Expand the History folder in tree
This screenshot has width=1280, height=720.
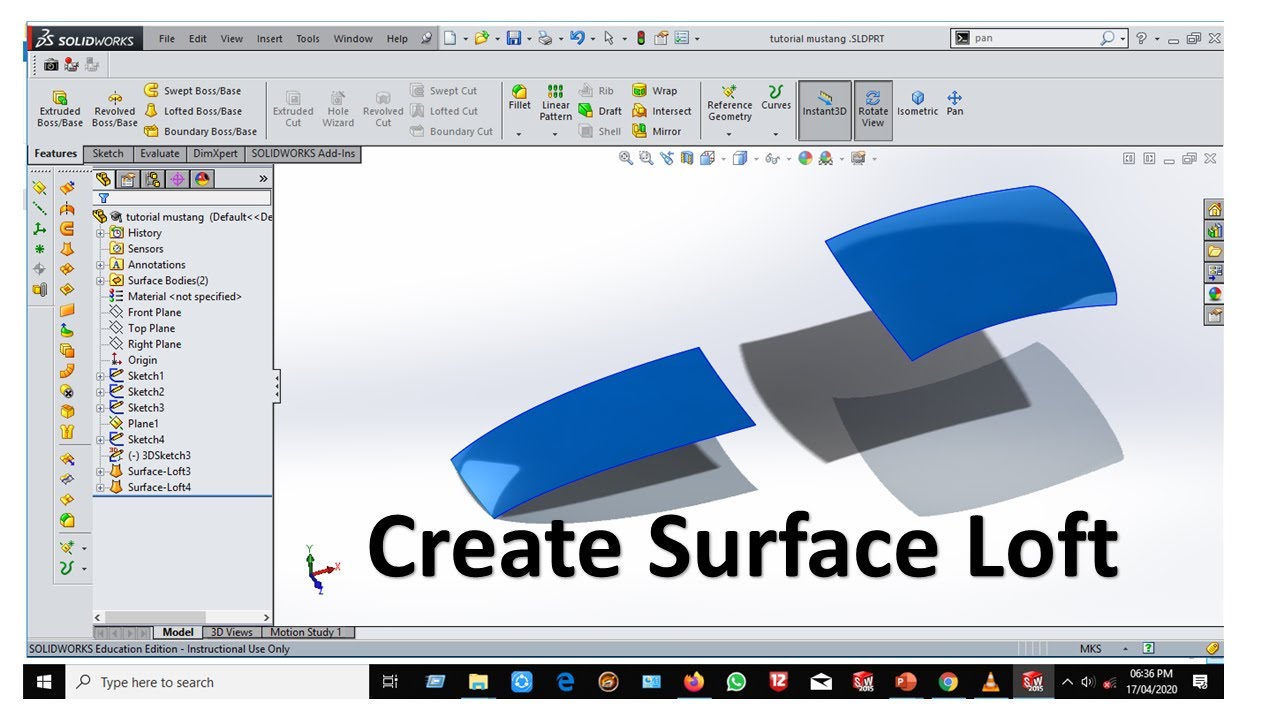pyautogui.click(x=100, y=233)
